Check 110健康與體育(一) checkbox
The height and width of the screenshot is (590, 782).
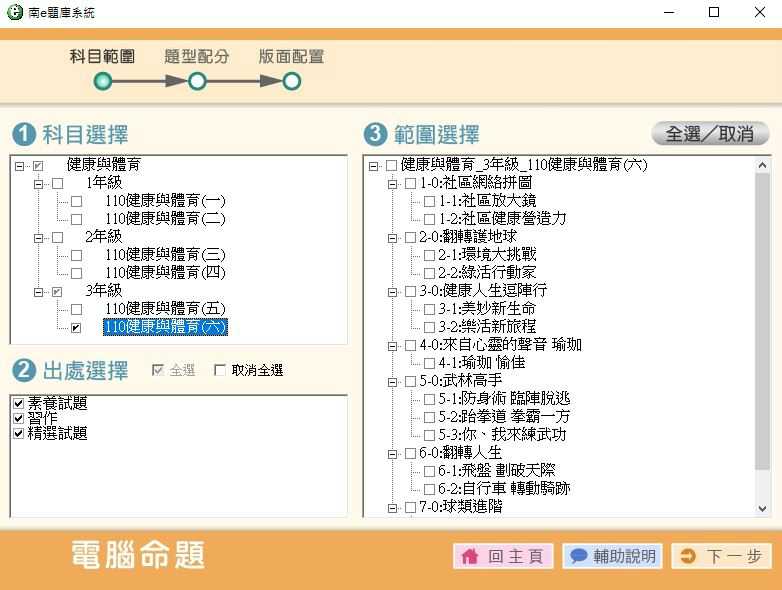click(76, 201)
